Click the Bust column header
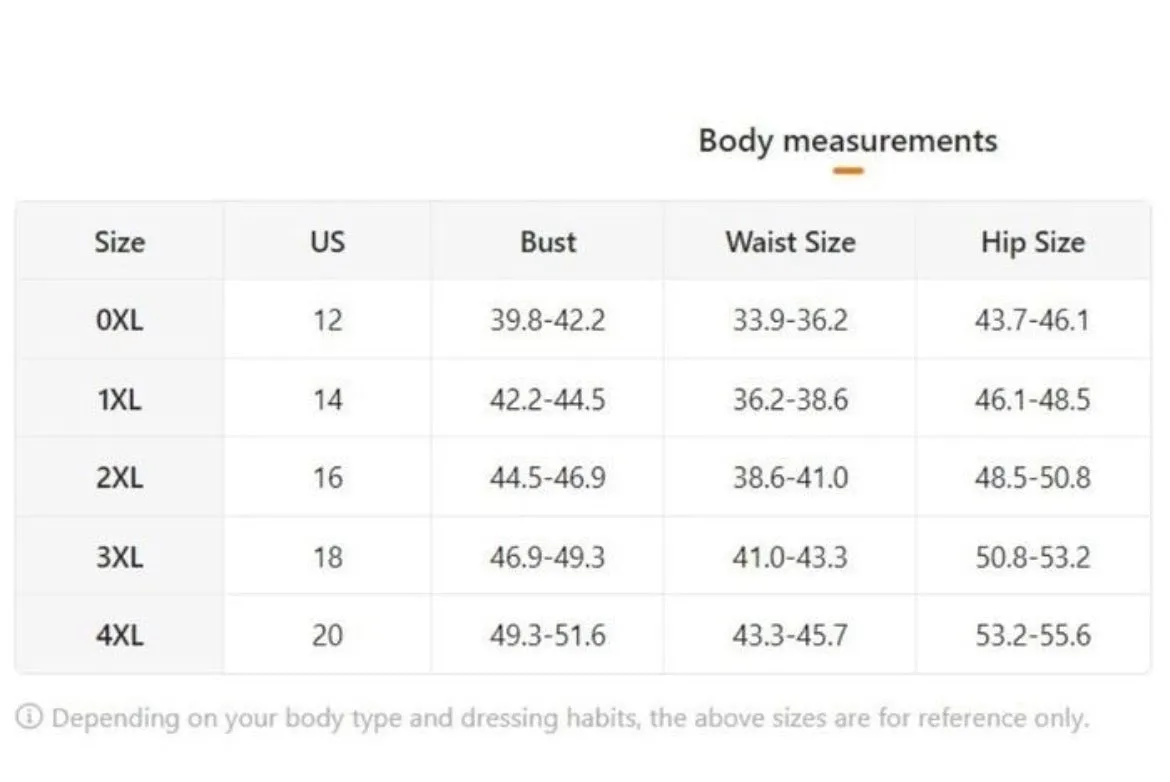 click(x=548, y=243)
